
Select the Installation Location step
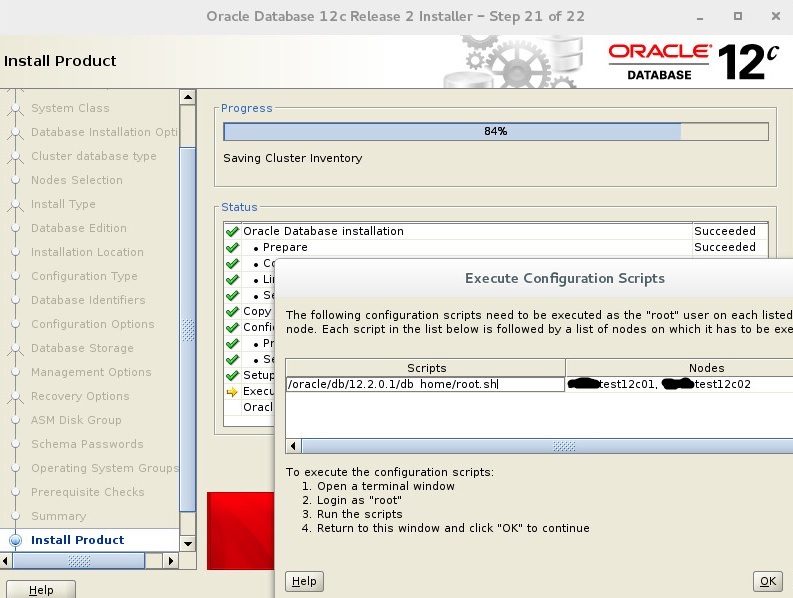click(87, 252)
